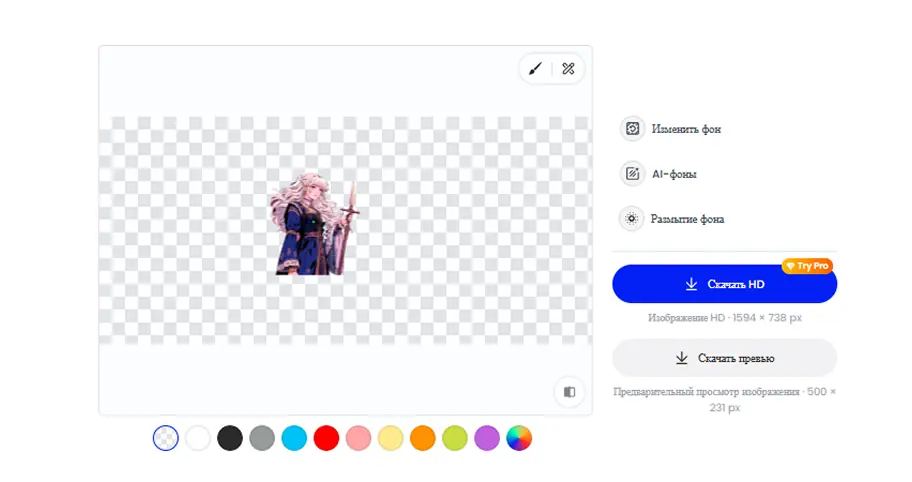Click the cutout character in the canvas
This screenshot has width=912, height=482.
coord(315,224)
